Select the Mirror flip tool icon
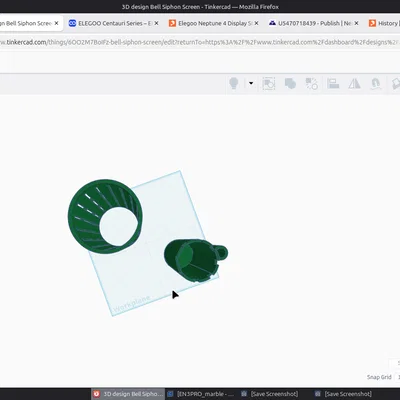This screenshot has height=400, width=400. click(354, 83)
